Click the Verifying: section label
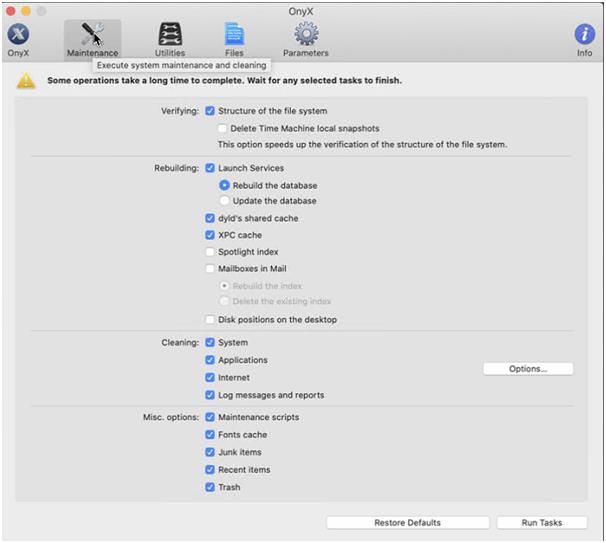 click(180, 111)
